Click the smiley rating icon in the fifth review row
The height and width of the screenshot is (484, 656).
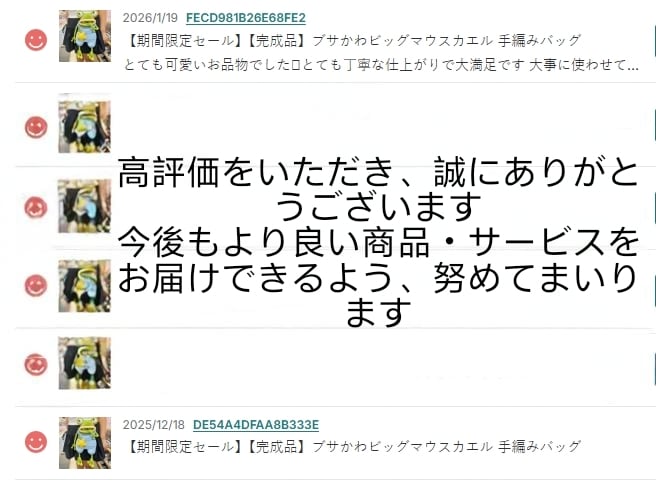(x=36, y=364)
